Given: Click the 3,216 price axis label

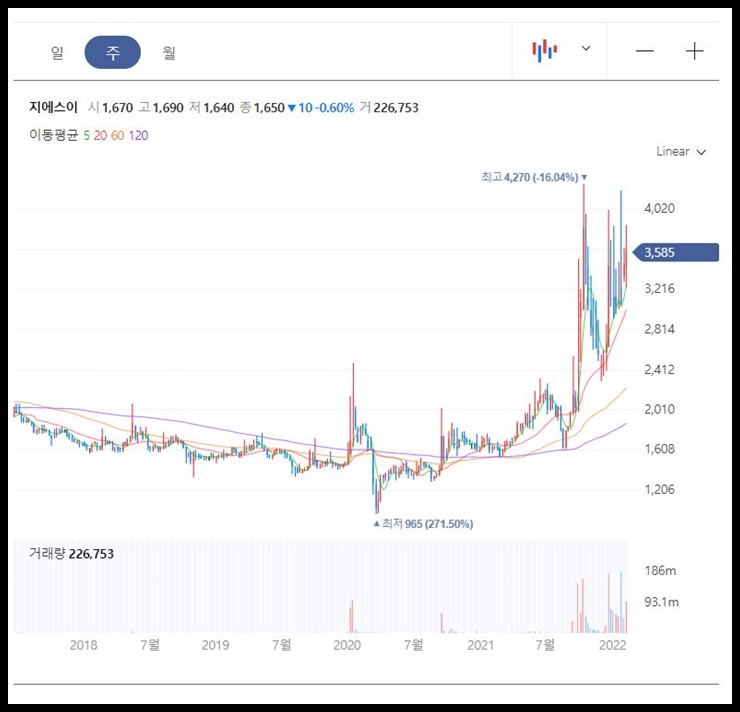Looking at the screenshot, I should tap(659, 288).
